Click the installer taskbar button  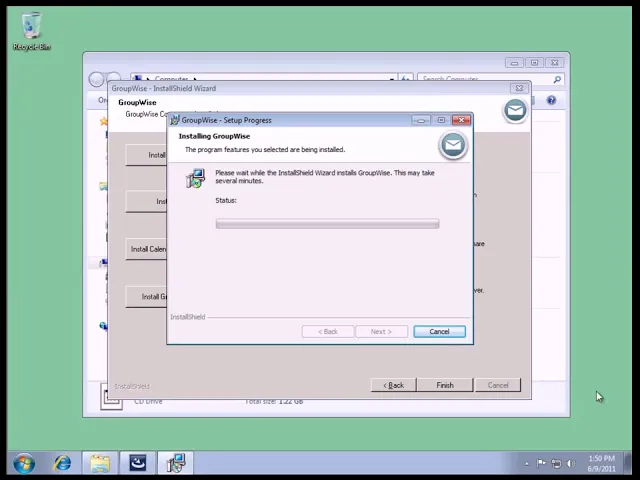pos(176,463)
